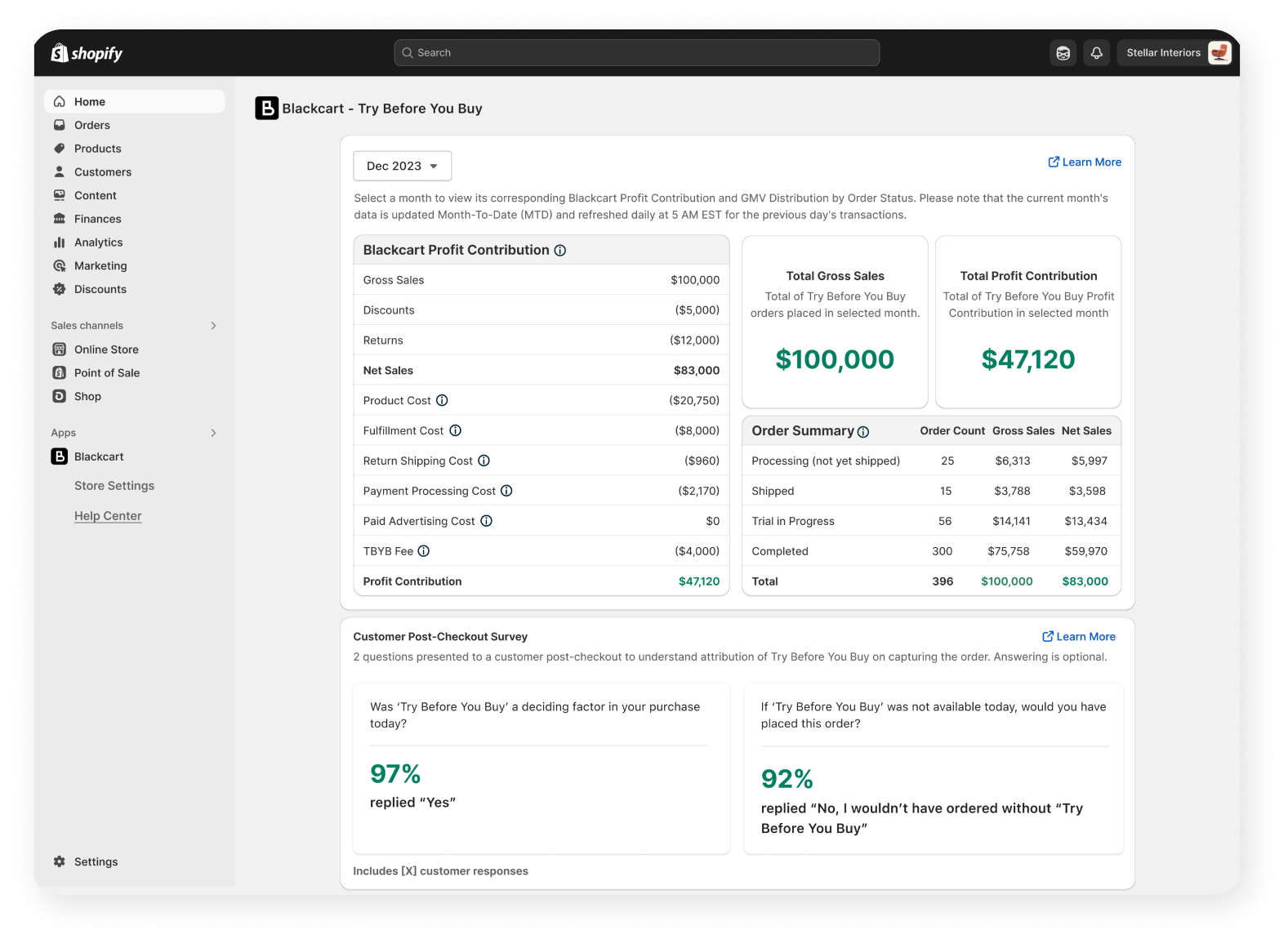Open the Dec 2023 month dropdown
1288x939 pixels.
[x=403, y=166]
